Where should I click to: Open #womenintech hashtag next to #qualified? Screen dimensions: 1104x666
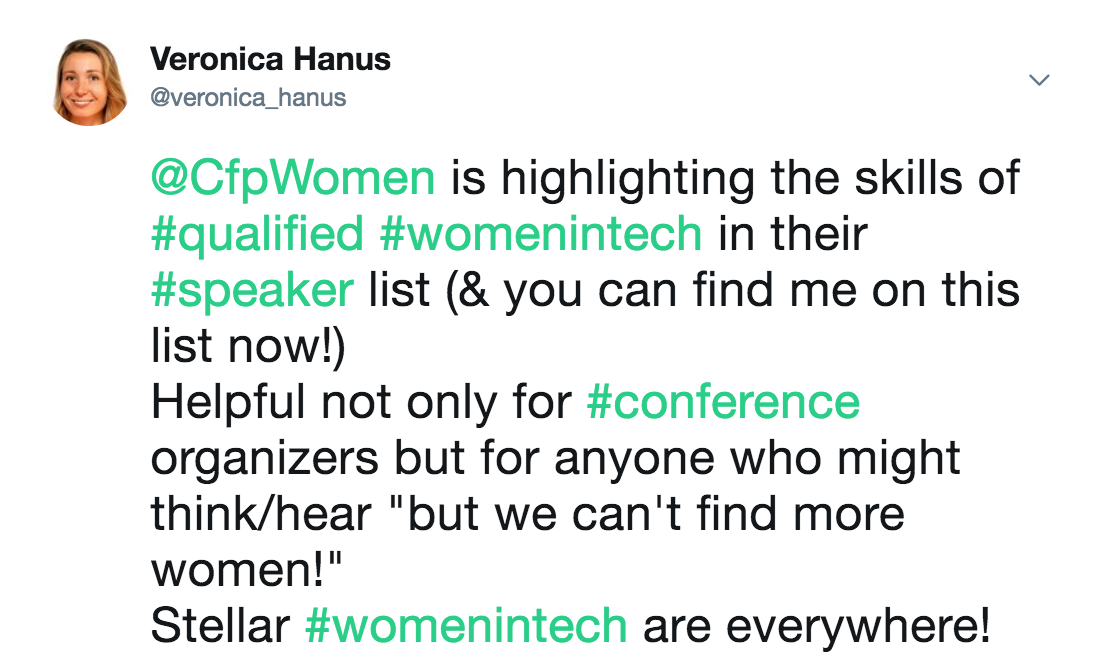coord(541,233)
